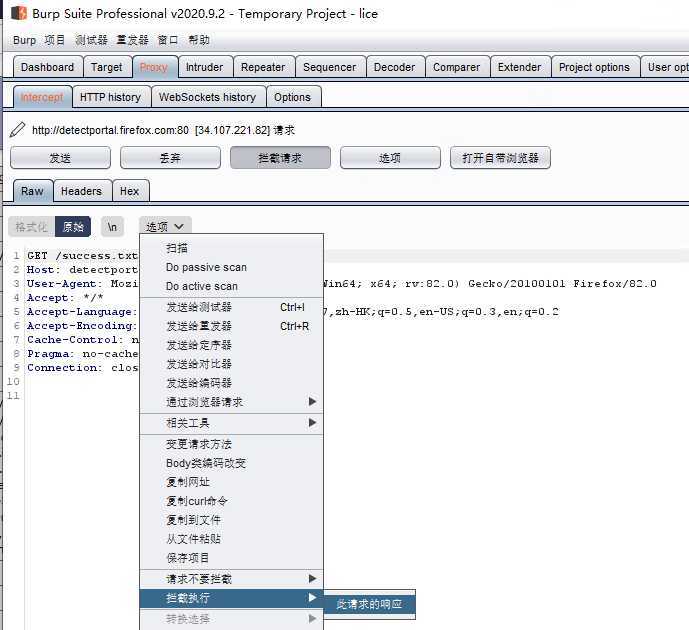689x630 pixels.
Task: Open the Burp menu
Action: [x=25, y=40]
